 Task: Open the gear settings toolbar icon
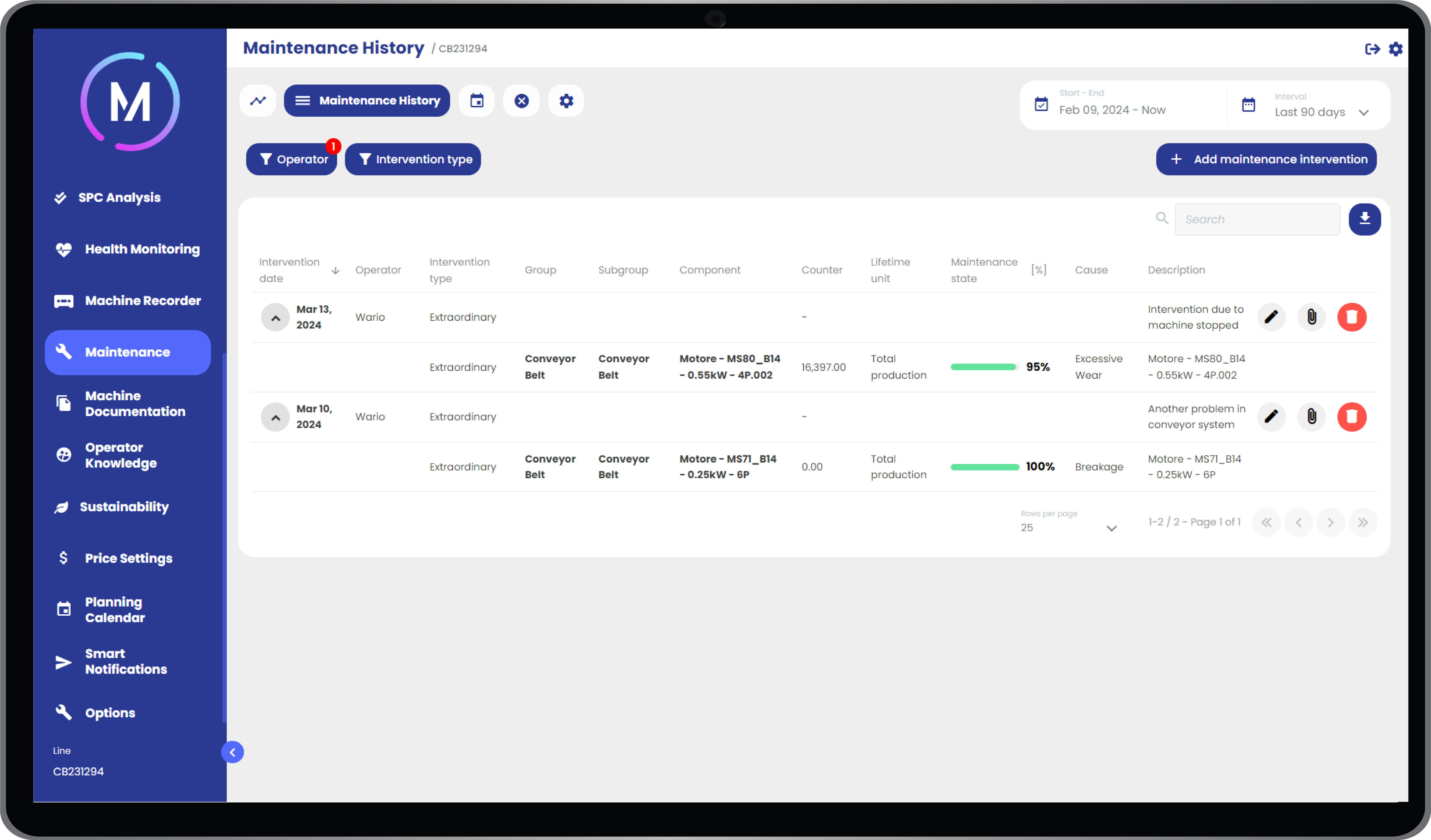[566, 101]
